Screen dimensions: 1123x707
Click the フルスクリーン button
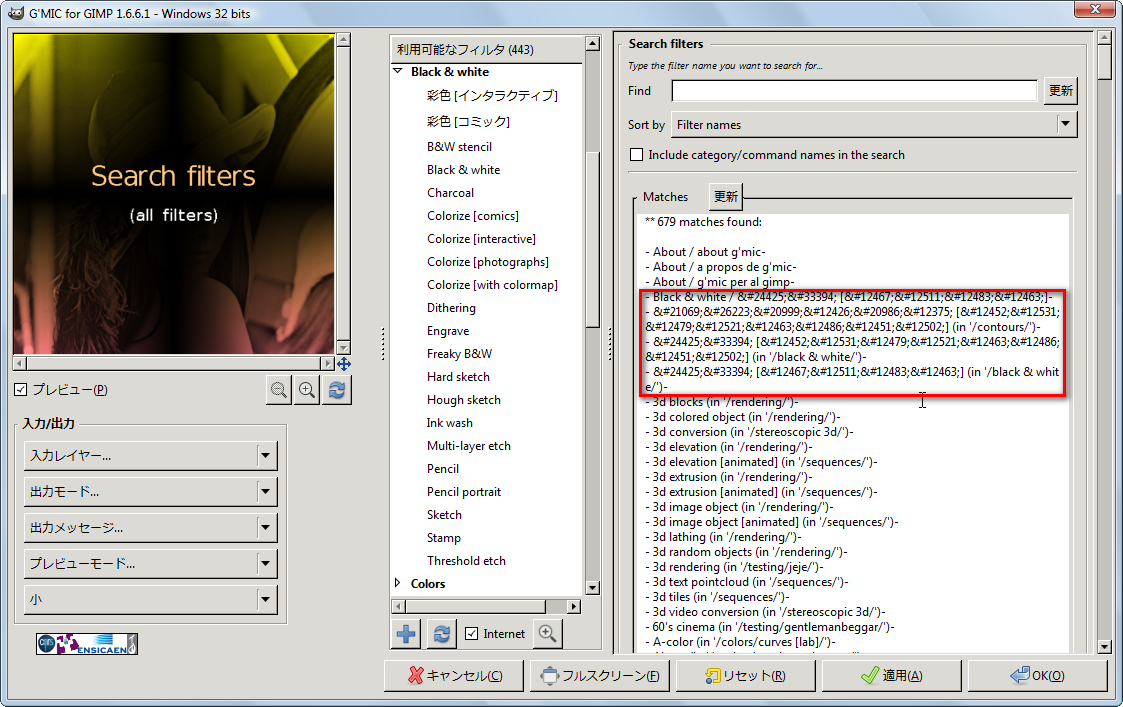point(599,675)
